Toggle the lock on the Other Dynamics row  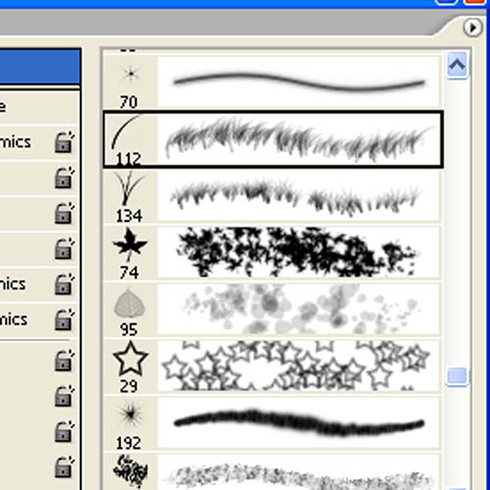[x=64, y=320]
